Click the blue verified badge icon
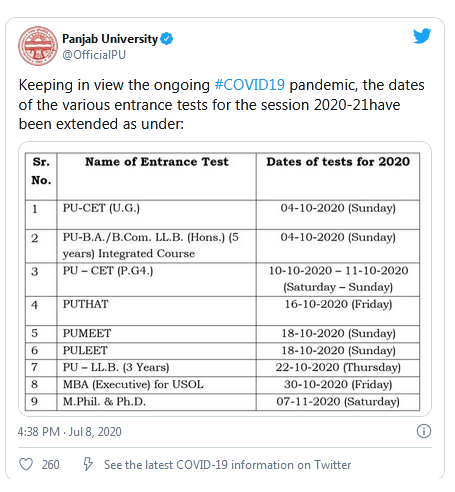 click(x=167, y=39)
